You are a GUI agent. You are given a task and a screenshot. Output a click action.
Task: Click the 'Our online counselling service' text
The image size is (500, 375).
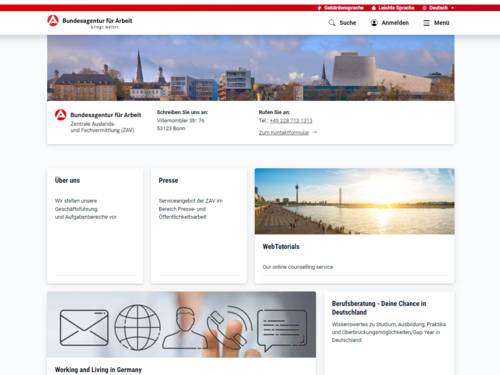point(298,267)
